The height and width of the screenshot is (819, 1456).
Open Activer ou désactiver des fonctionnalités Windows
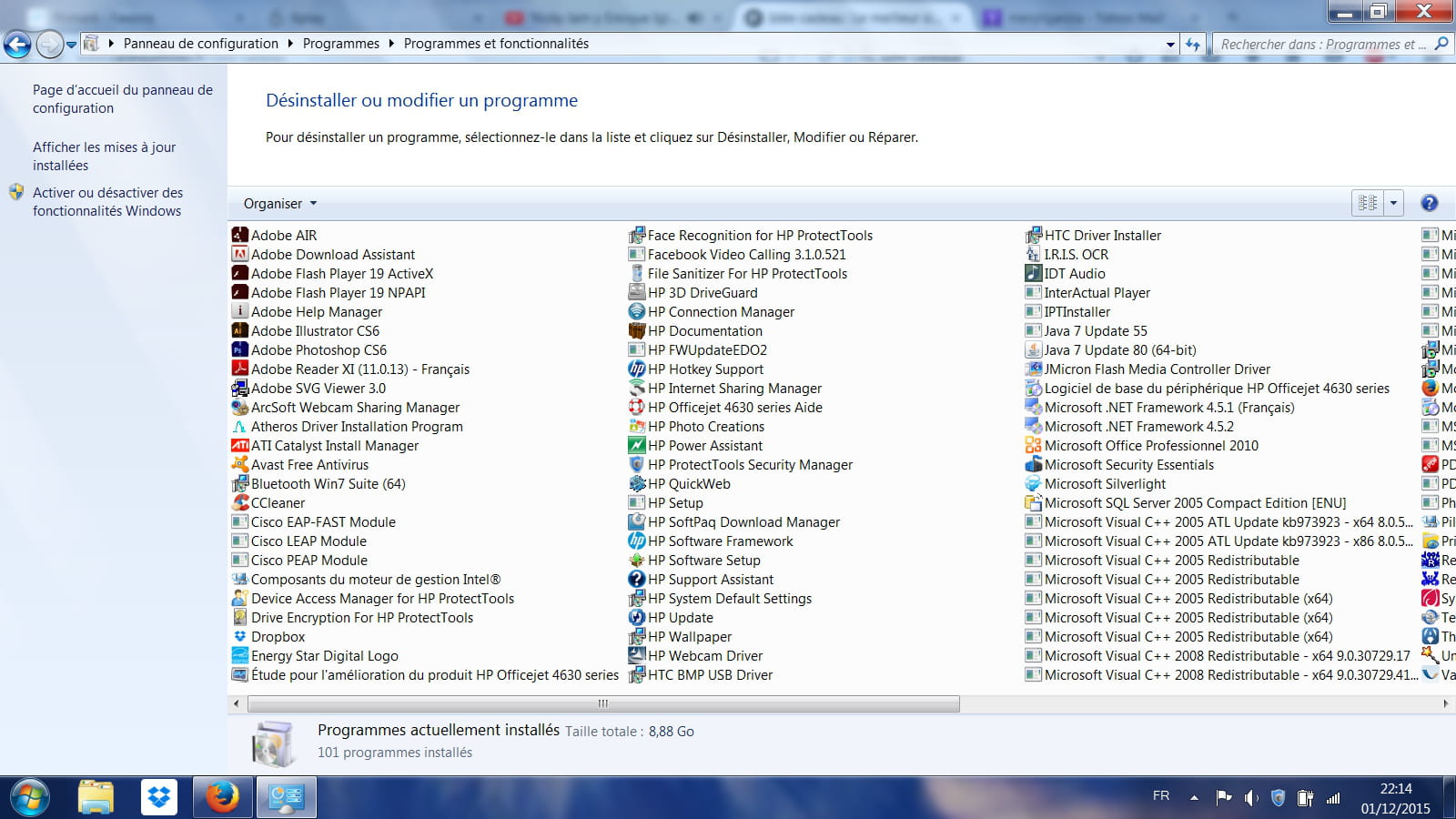click(x=107, y=201)
